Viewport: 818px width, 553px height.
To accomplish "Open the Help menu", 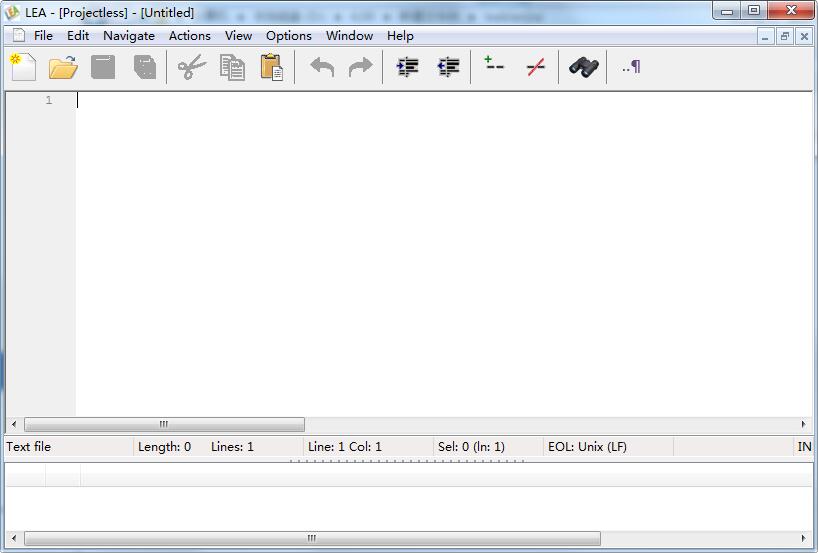I will [x=400, y=35].
